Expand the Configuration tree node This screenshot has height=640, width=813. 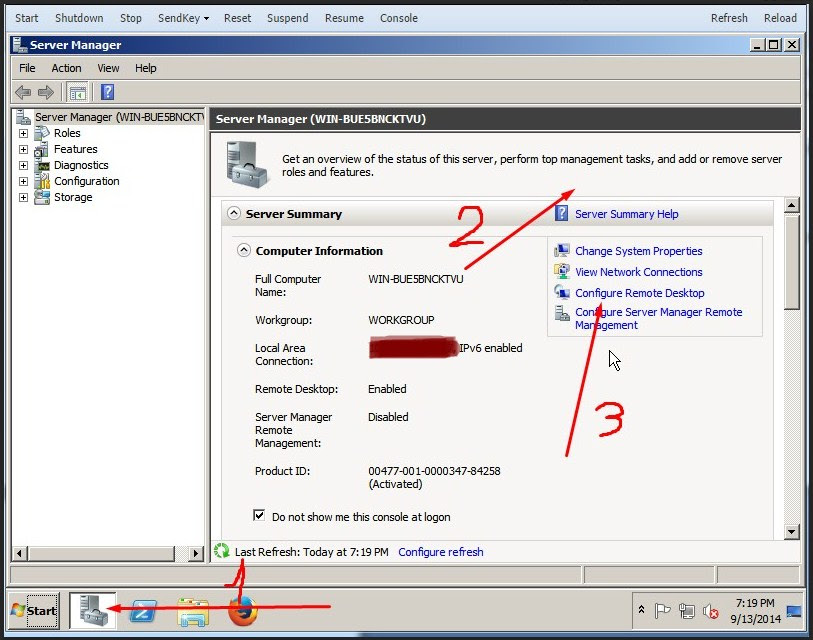tap(23, 181)
